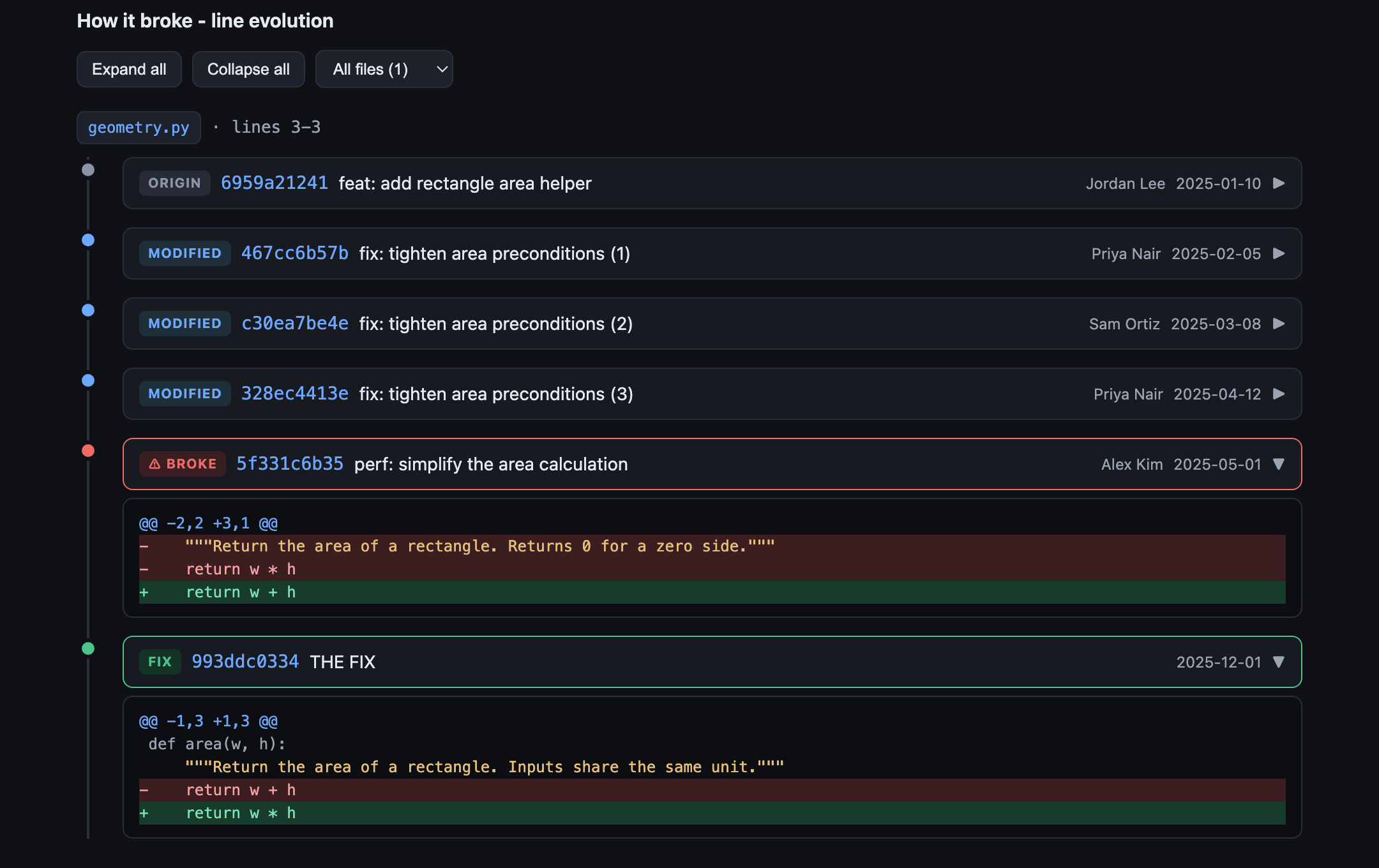Click the '@@ -2,2 +3,1 @@' hunk header
Image resolution: width=1379 pixels, height=868 pixels.
(x=208, y=523)
